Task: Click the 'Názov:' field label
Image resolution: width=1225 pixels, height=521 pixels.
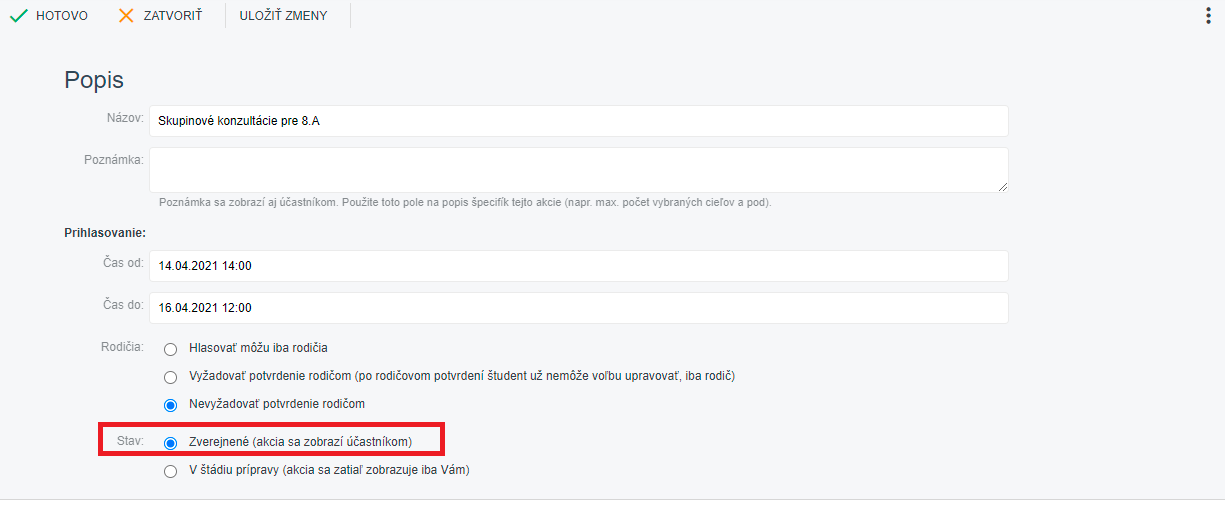Action: click(x=125, y=118)
